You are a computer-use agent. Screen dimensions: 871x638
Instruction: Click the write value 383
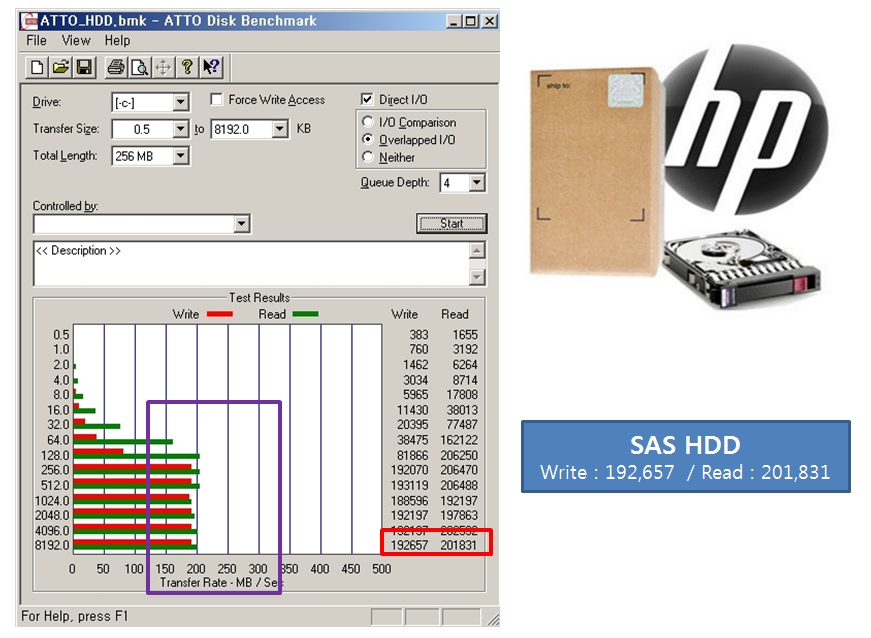click(419, 334)
